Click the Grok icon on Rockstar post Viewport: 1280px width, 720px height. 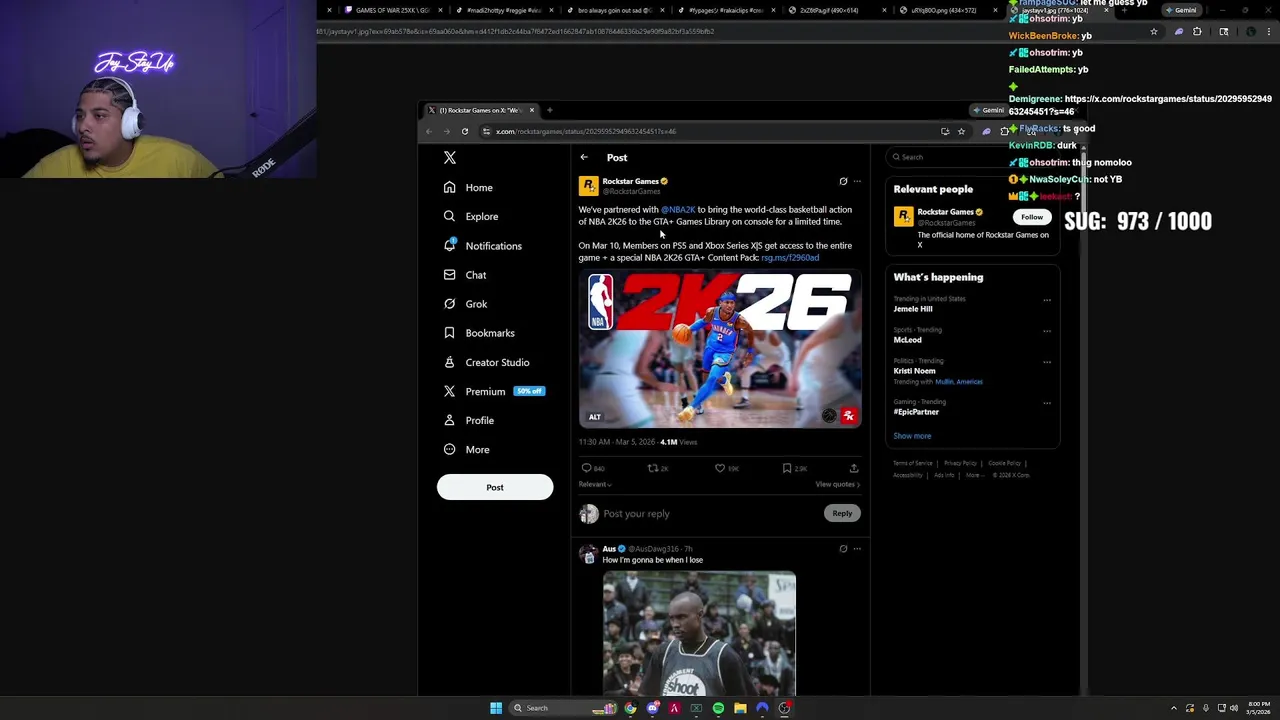(x=843, y=181)
